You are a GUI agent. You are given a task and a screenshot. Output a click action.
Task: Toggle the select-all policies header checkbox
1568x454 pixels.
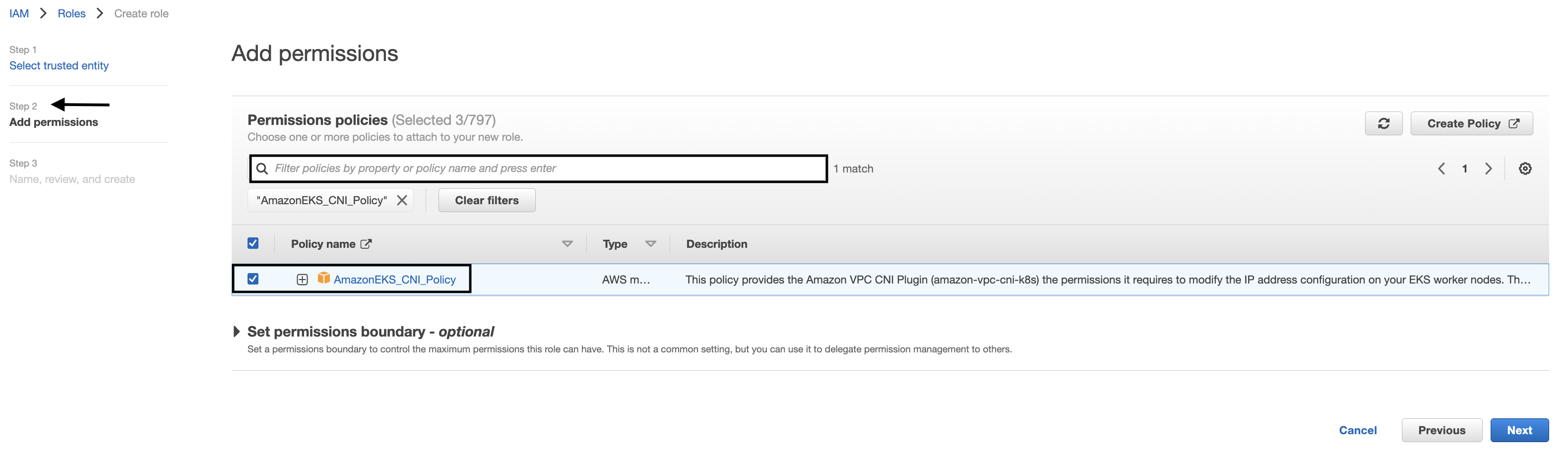253,243
